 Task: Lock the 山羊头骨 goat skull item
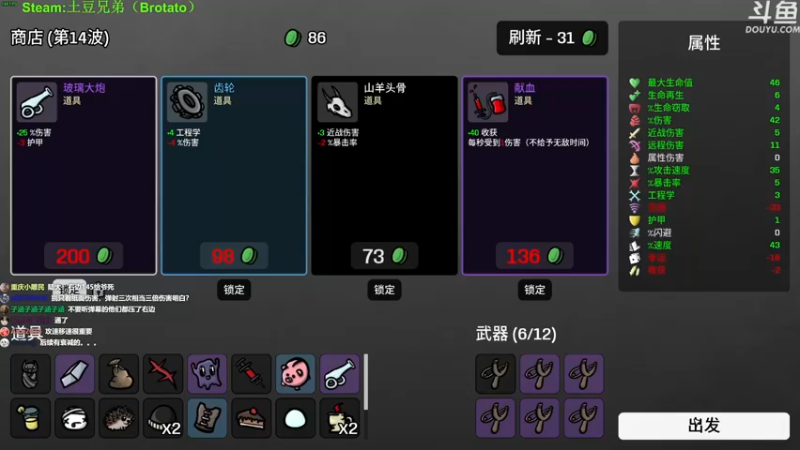[x=384, y=290]
